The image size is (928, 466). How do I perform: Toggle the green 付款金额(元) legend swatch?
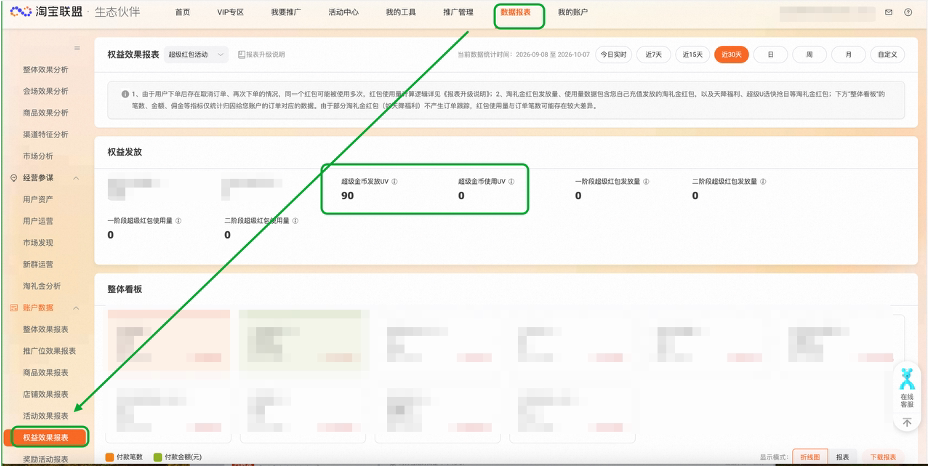(x=158, y=457)
